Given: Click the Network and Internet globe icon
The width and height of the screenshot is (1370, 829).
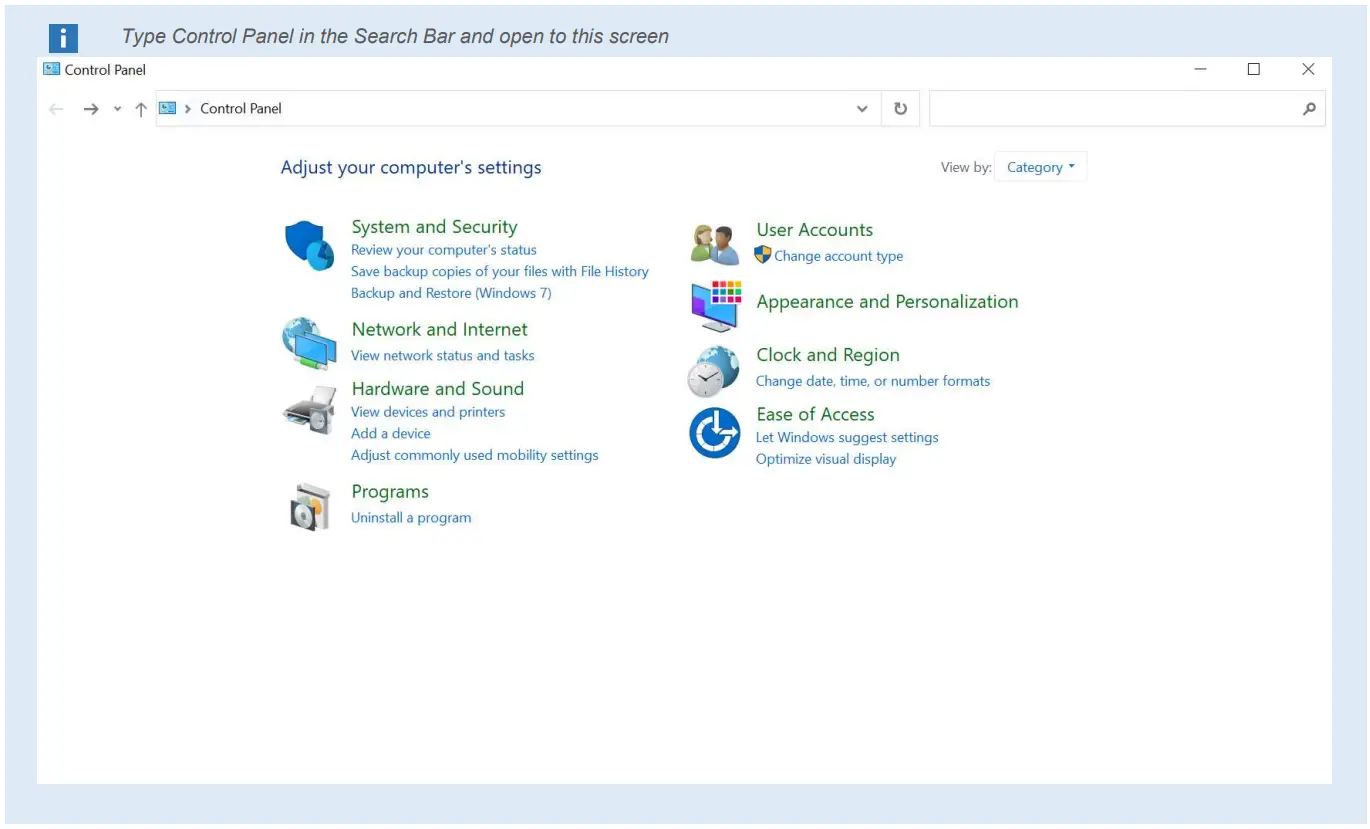Looking at the screenshot, I should (309, 344).
